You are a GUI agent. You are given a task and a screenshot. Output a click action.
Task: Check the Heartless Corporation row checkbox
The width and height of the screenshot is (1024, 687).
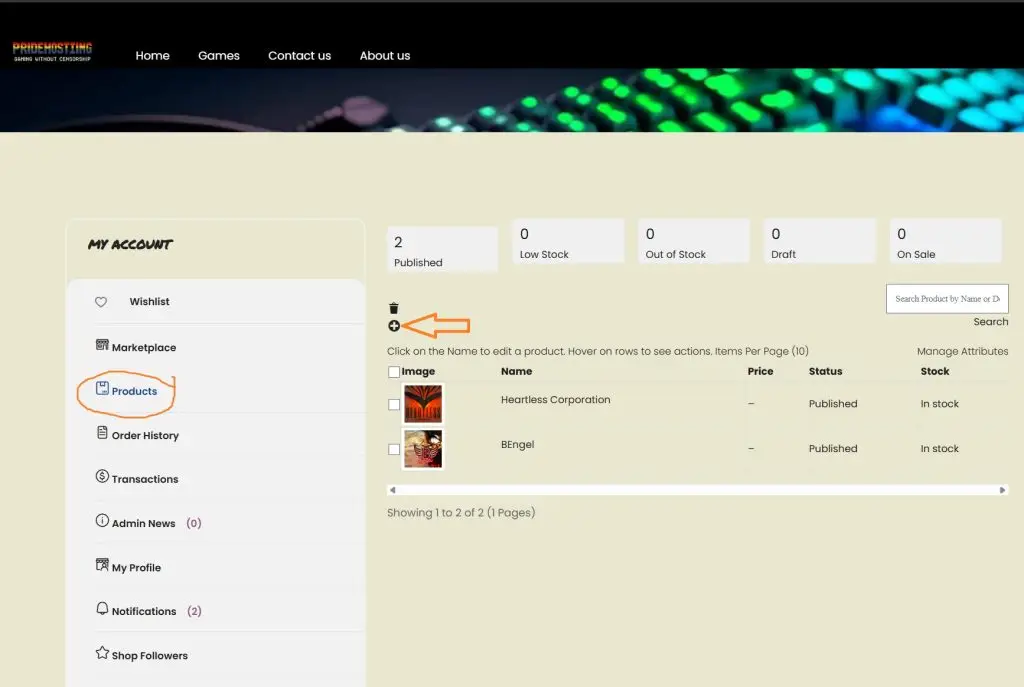coord(394,405)
